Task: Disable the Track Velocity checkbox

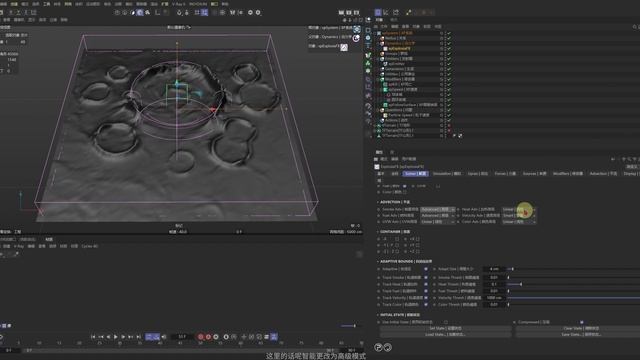Action: point(426,298)
